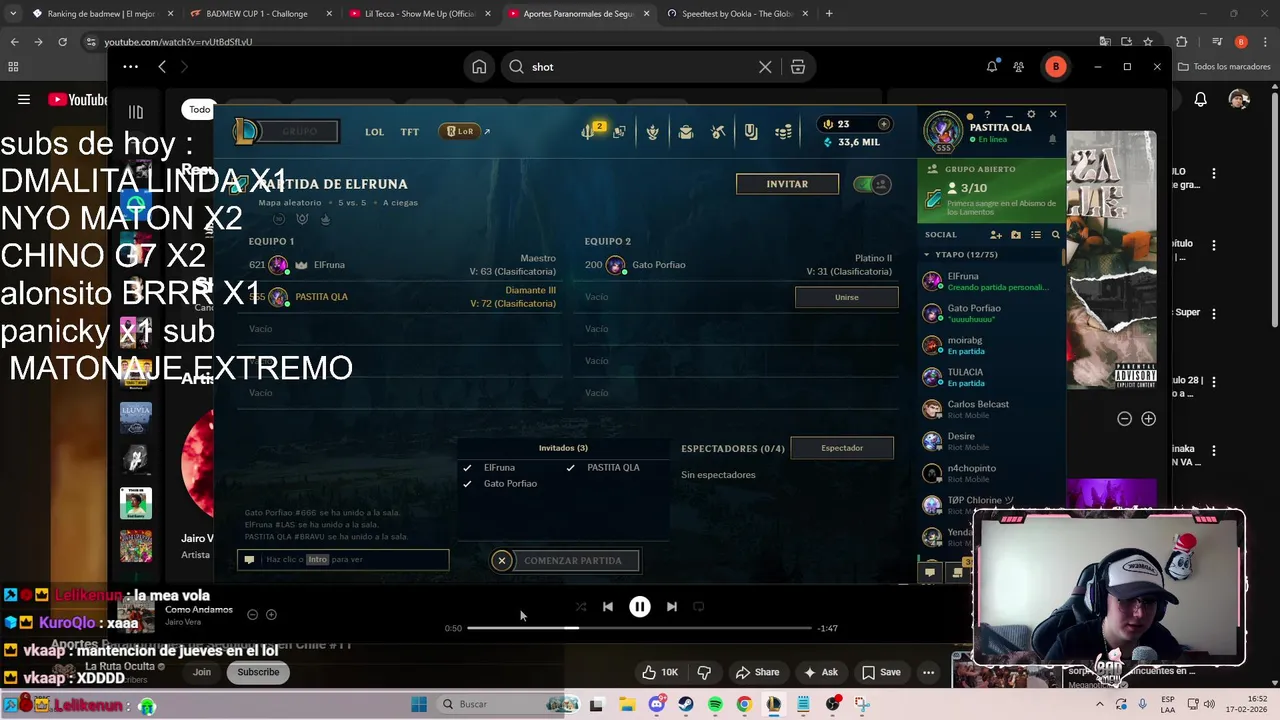Click the lobby chat input field

pyautogui.click(x=343, y=560)
